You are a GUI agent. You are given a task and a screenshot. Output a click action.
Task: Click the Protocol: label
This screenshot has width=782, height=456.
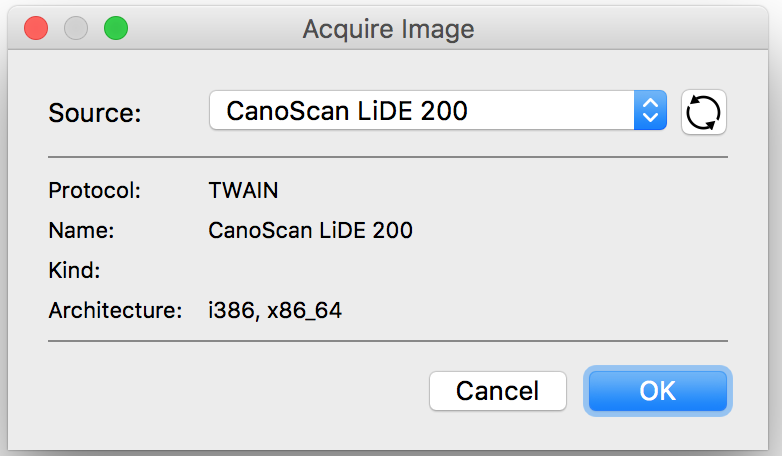click(94, 191)
